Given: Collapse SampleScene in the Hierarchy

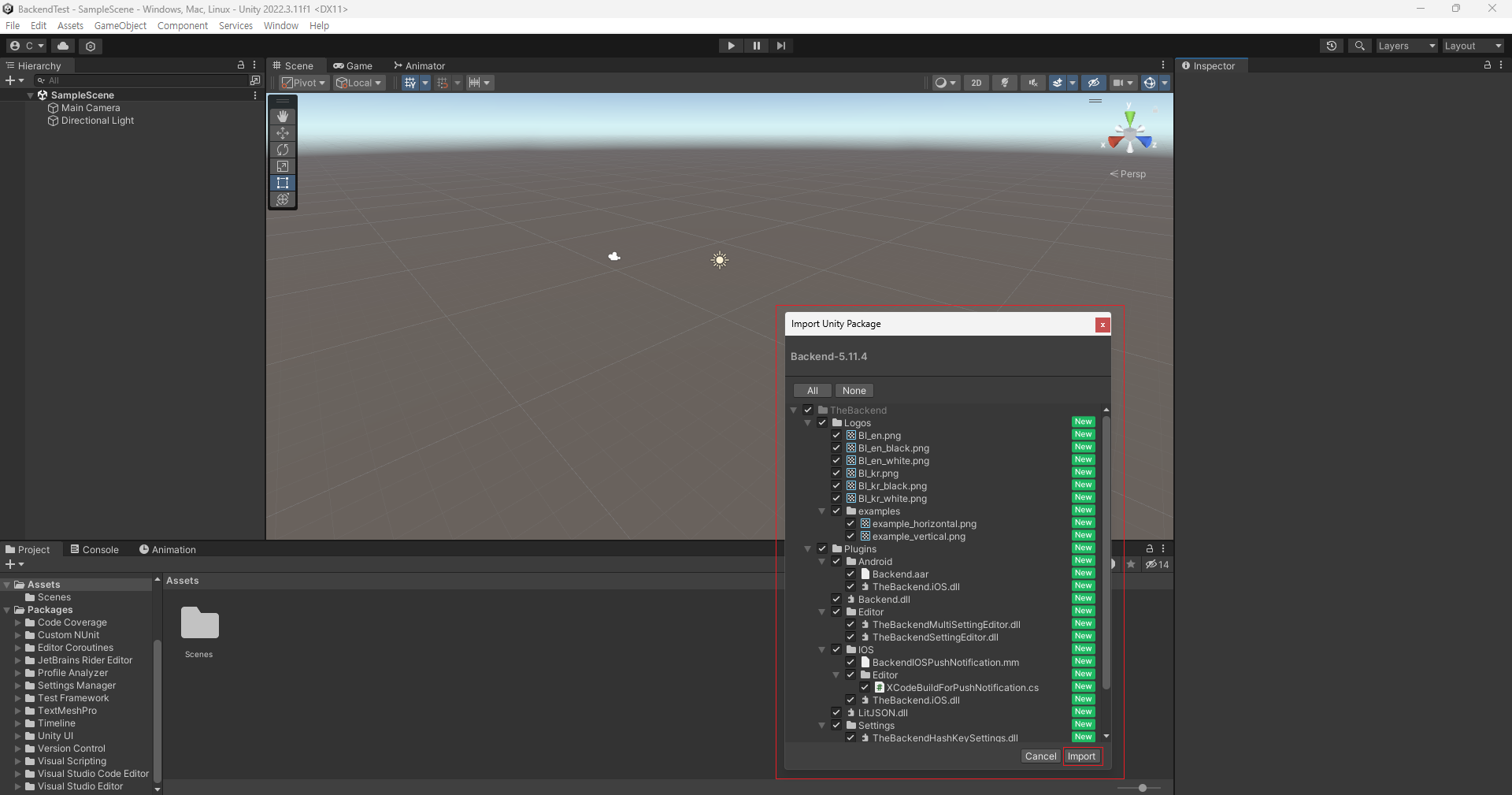Looking at the screenshot, I should click(31, 95).
